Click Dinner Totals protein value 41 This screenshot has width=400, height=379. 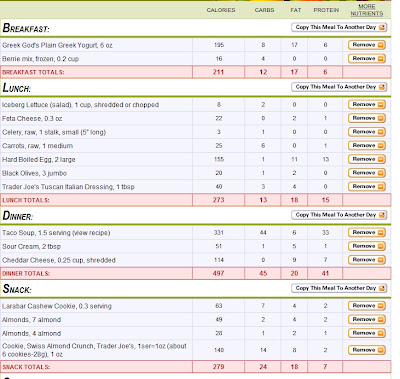click(x=325, y=273)
